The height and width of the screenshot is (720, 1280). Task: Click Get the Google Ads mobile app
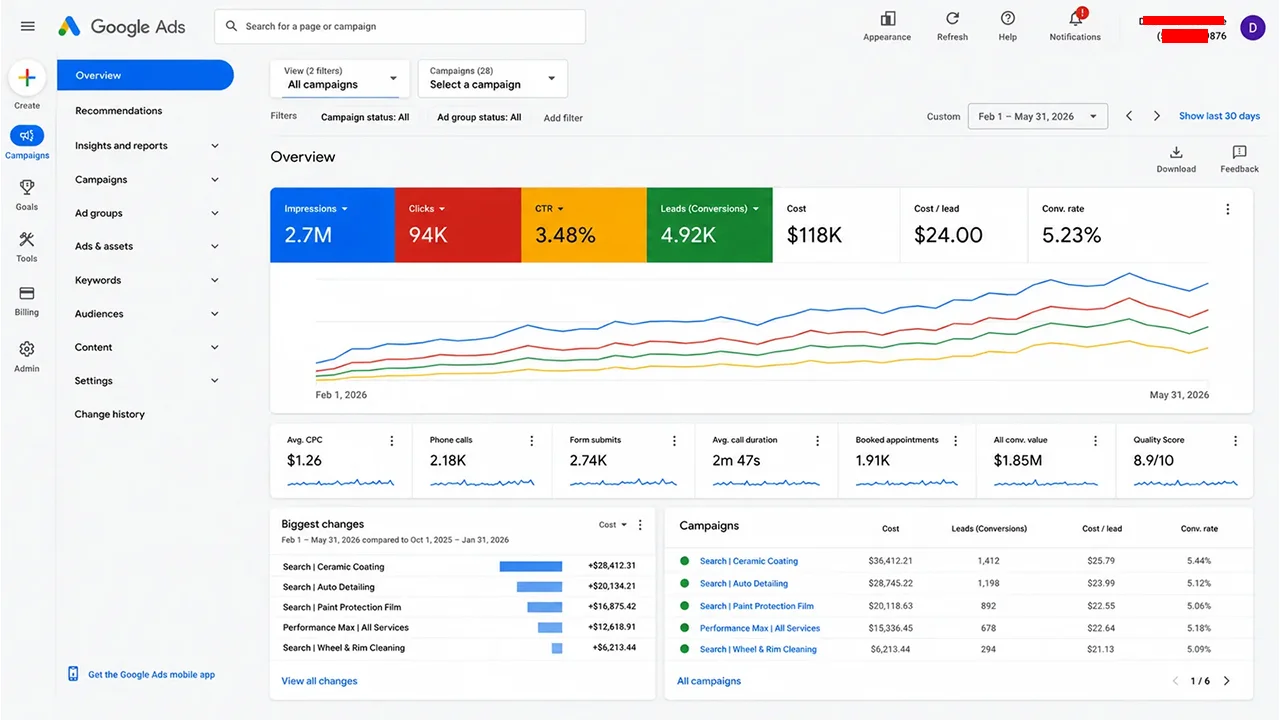[x=151, y=675]
